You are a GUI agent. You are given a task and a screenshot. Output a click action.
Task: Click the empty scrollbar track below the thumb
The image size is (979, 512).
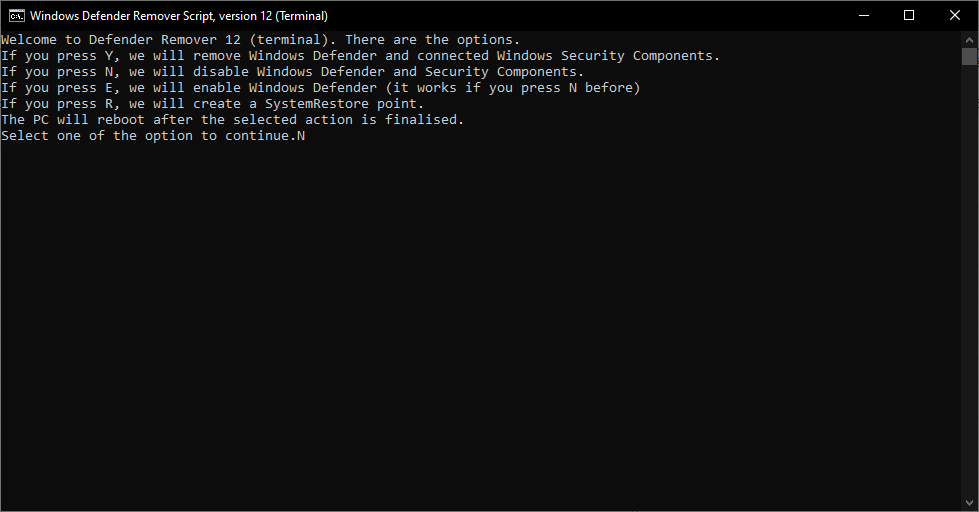pyautogui.click(x=970, y=280)
